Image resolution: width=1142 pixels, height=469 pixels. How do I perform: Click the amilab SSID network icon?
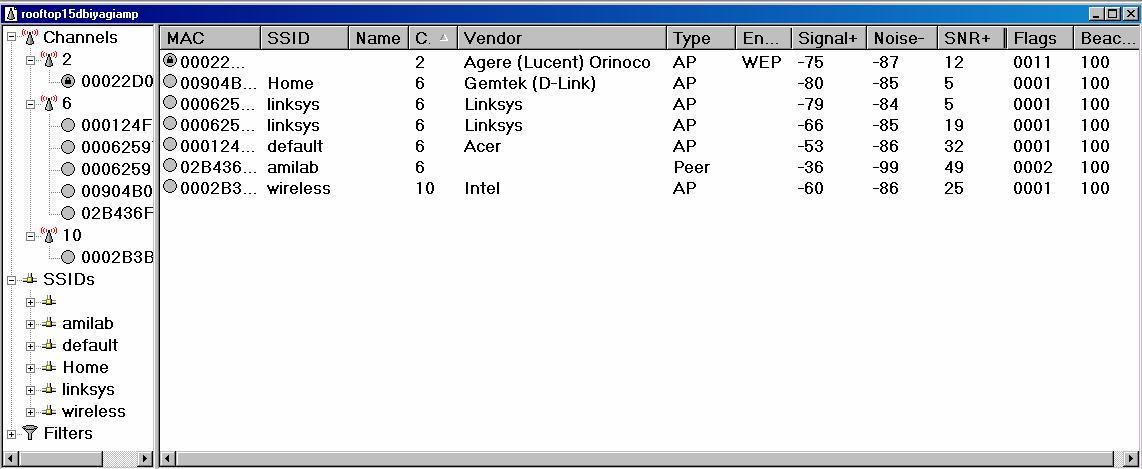tap(48, 324)
